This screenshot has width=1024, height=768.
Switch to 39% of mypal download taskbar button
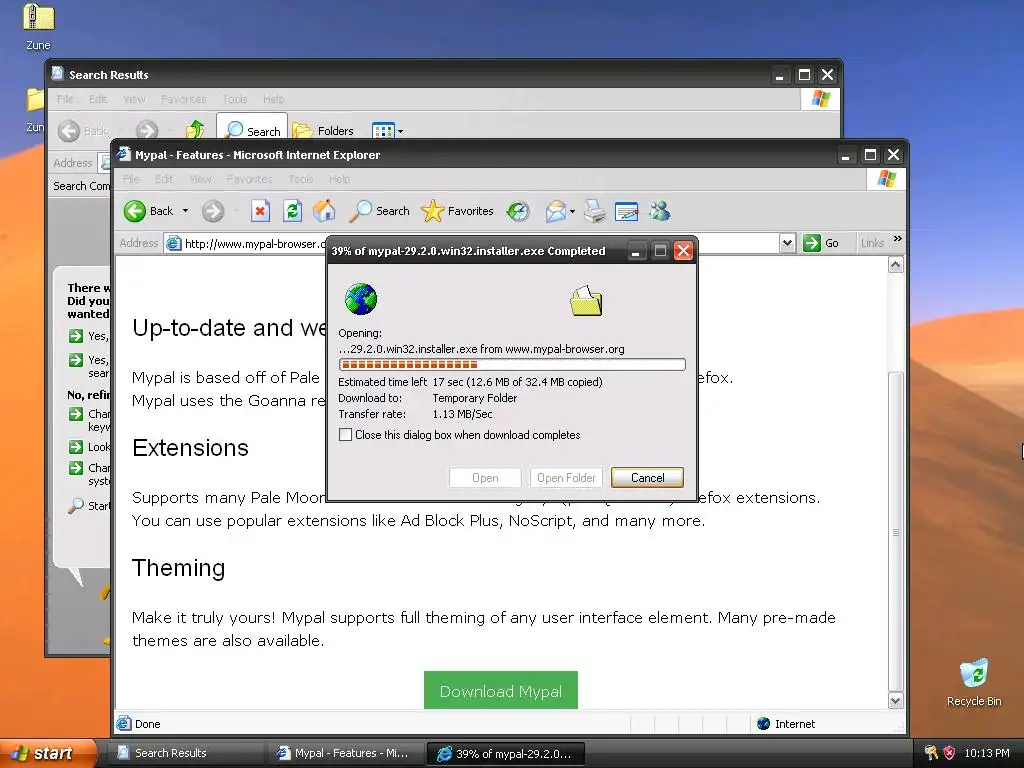point(505,753)
